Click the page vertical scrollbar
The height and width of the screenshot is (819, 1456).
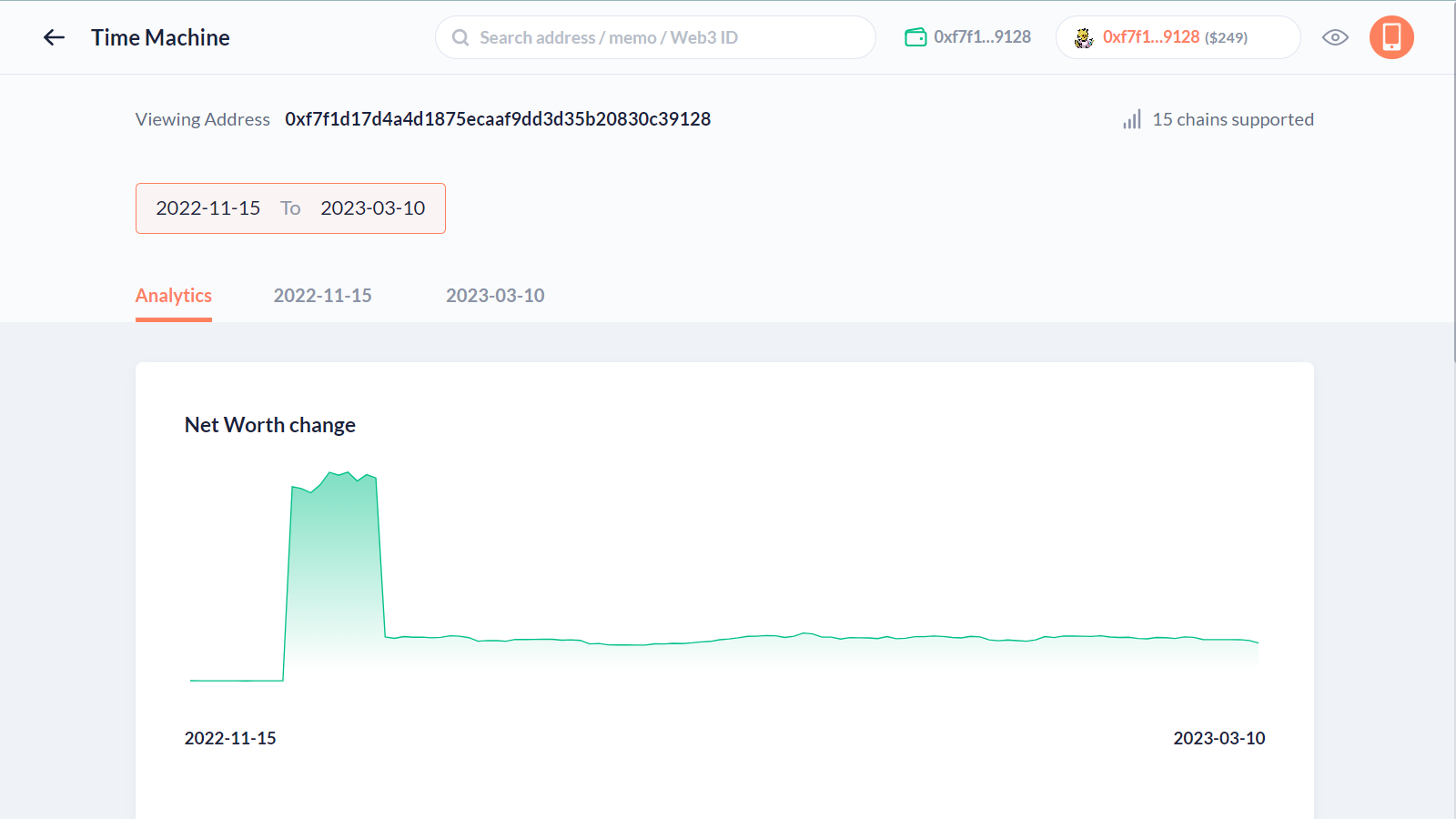[1452, 182]
